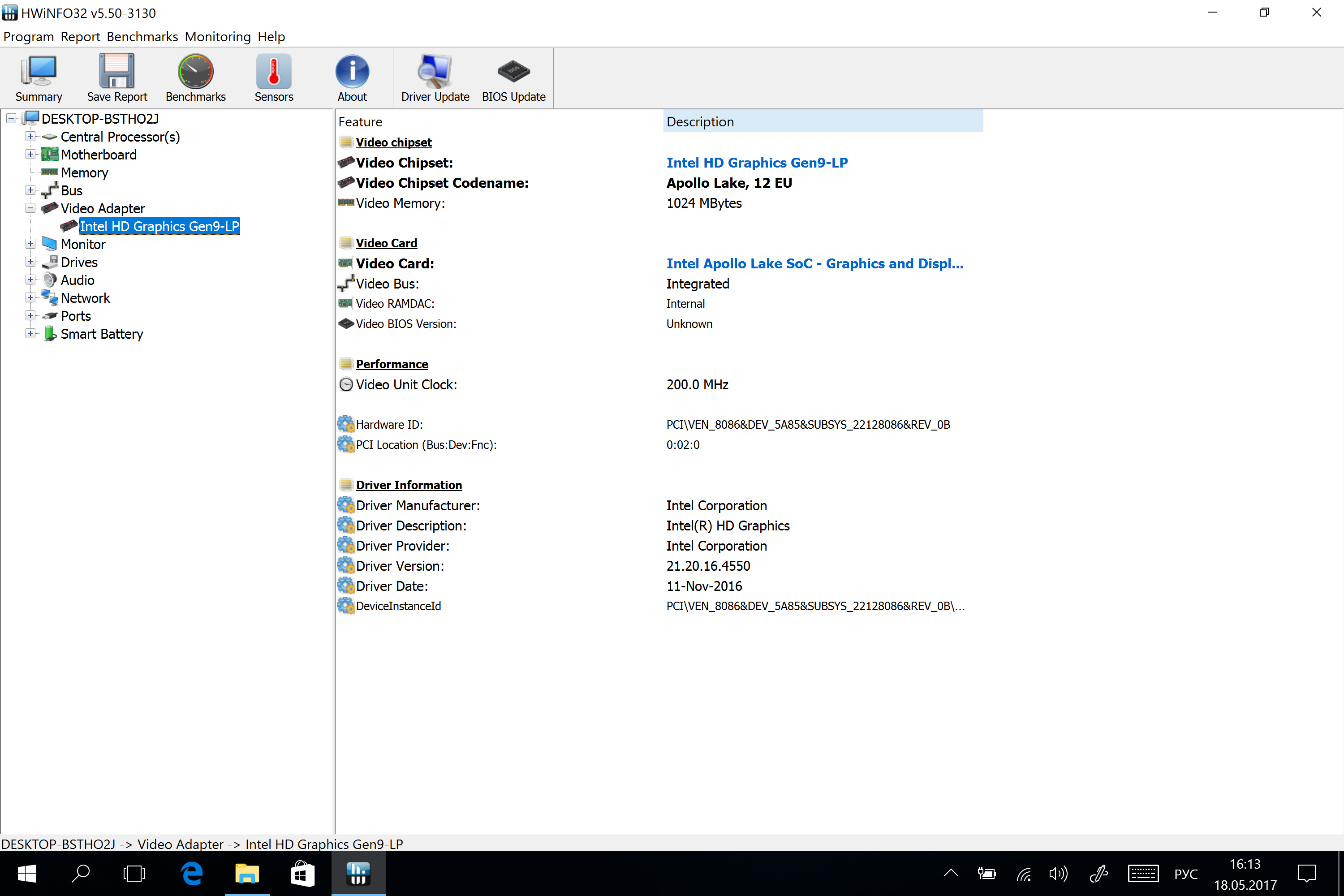Screen dimensions: 1344x896
Task: Open the Windows Store taskbar icon
Action: [x=302, y=874]
